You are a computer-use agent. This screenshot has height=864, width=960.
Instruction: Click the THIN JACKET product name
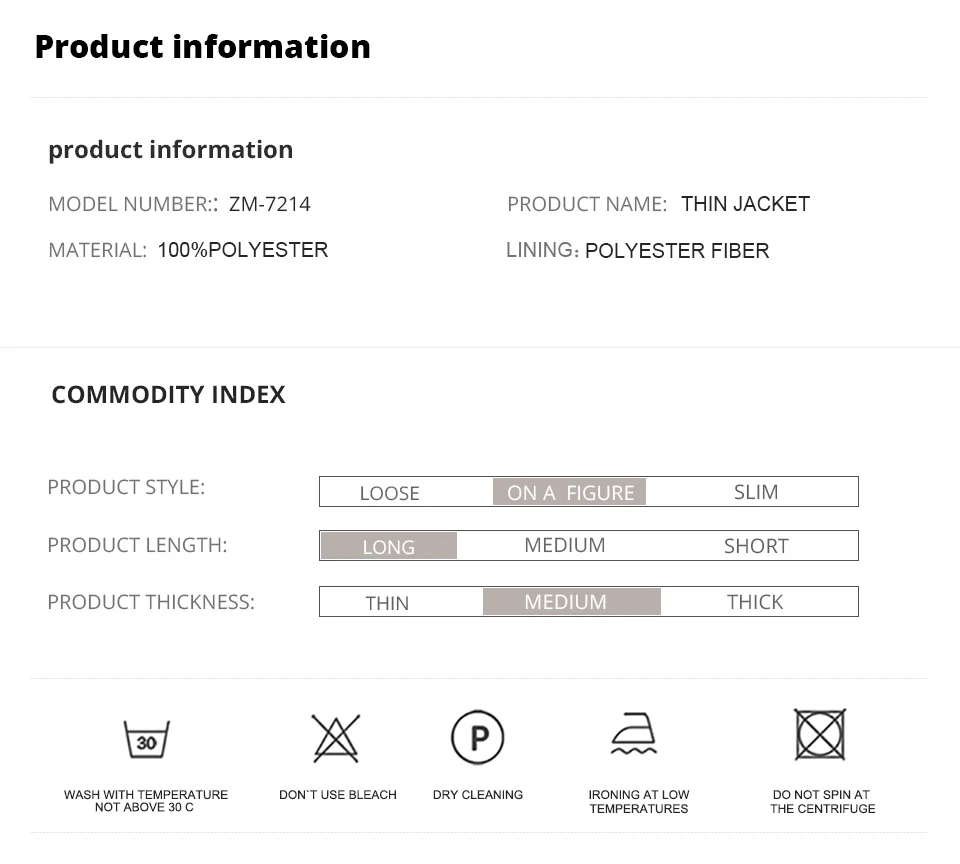[745, 204]
